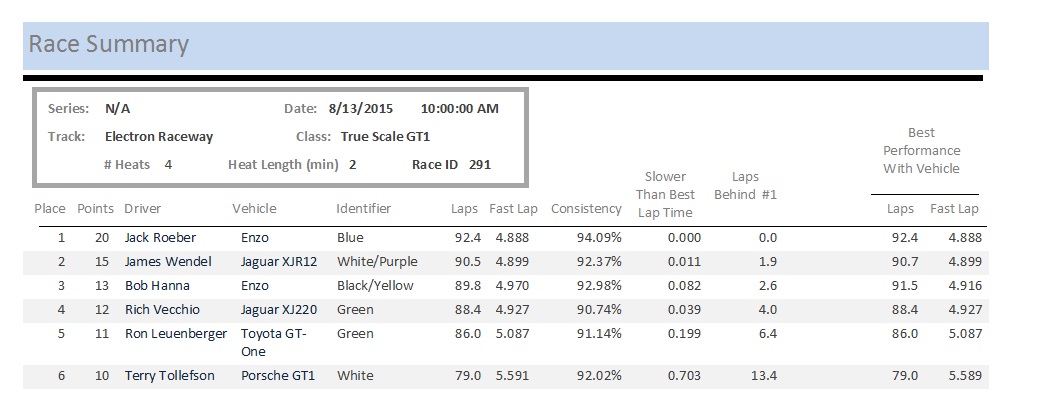Click vehicle Toyota GT-One
1052x403 pixels.
(273, 343)
